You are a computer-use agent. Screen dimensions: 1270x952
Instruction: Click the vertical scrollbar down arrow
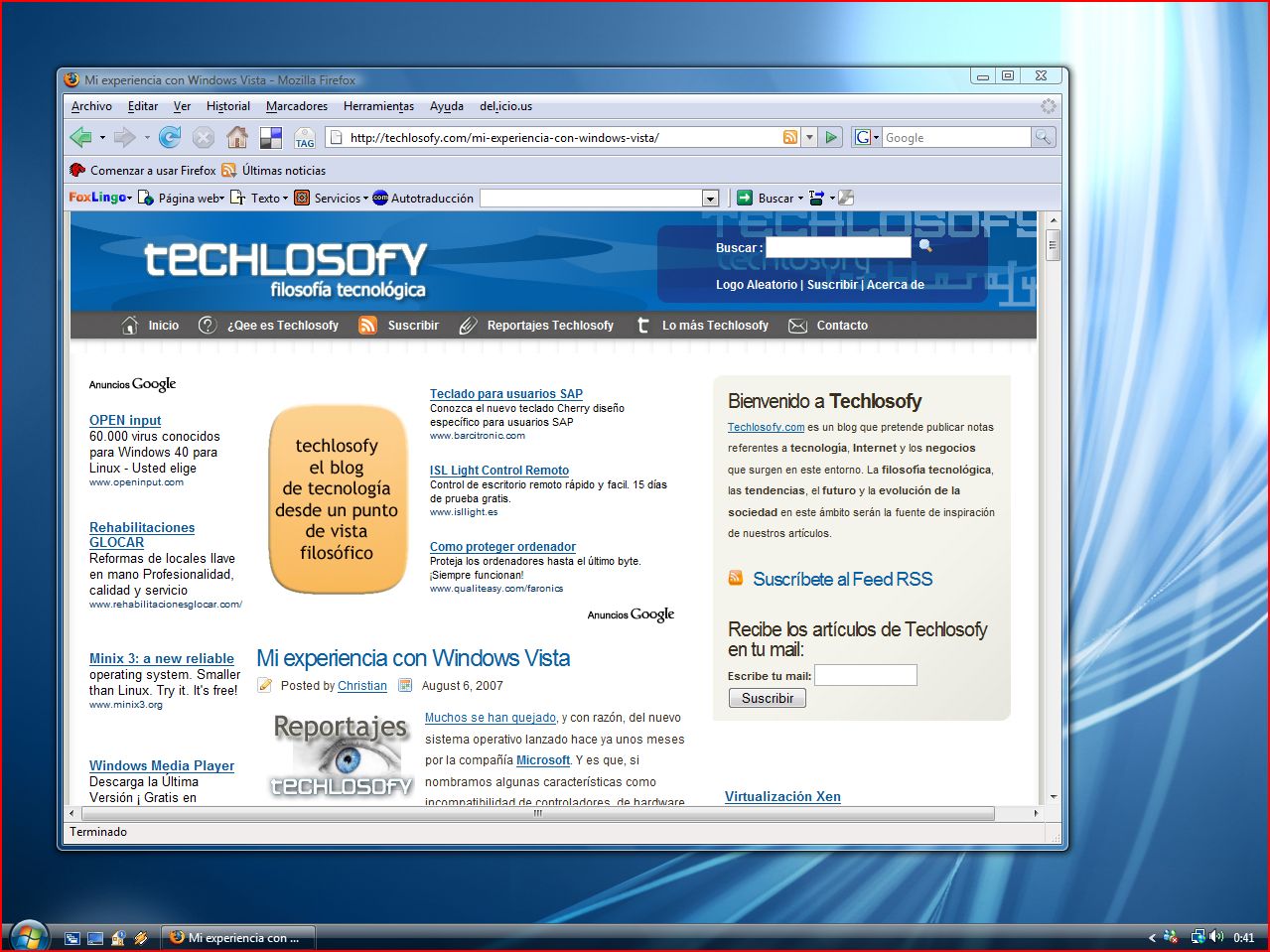point(1053,796)
